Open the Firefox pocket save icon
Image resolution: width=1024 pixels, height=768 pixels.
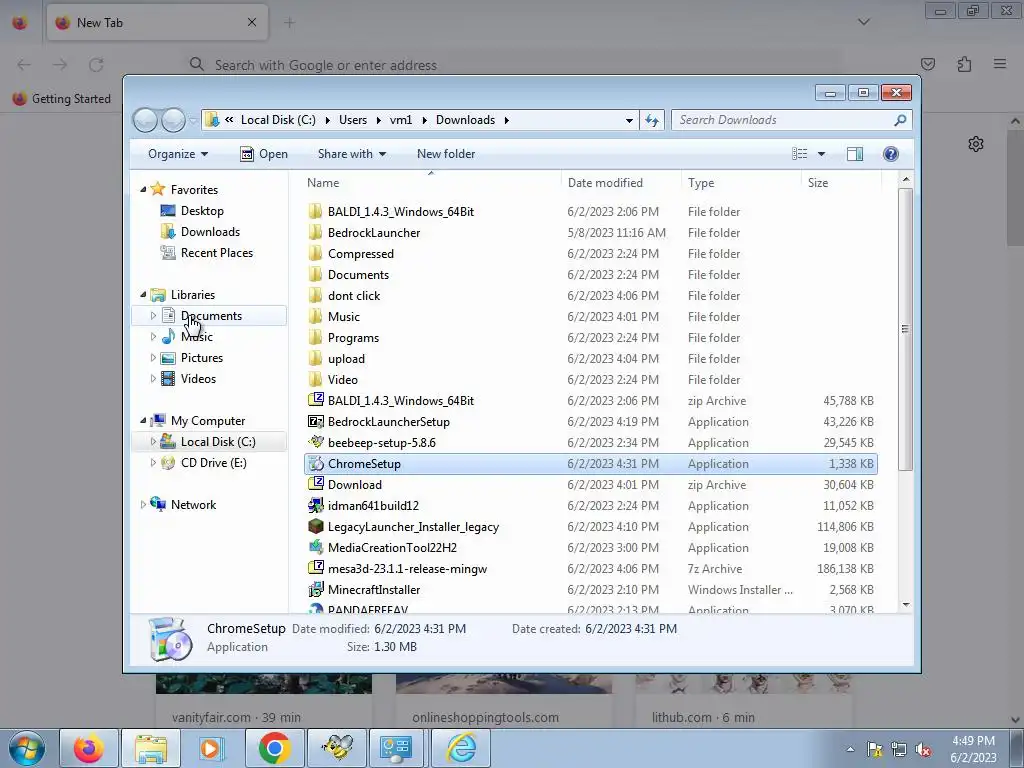pyautogui.click(x=928, y=64)
